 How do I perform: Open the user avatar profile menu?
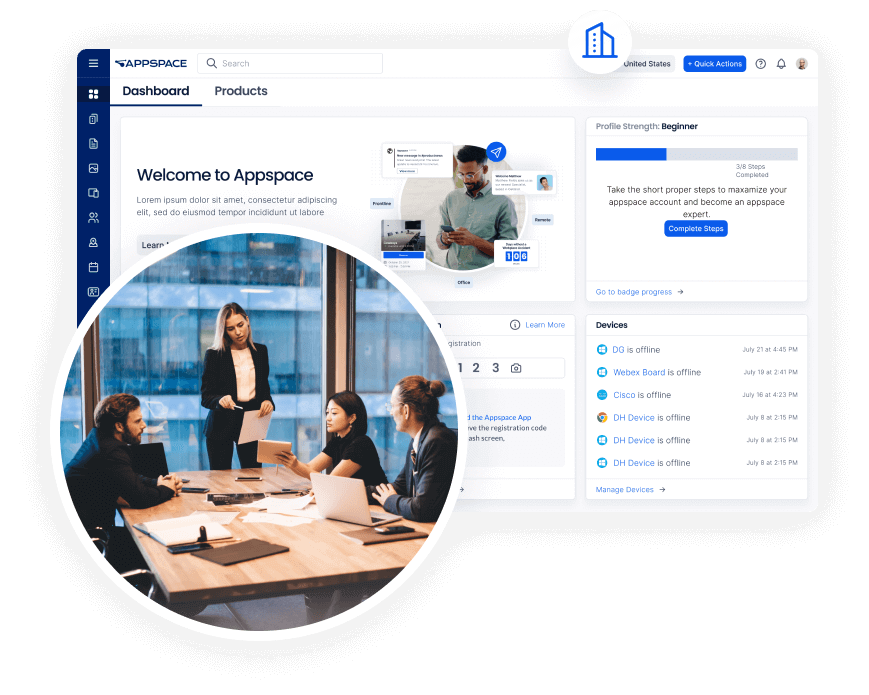[801, 64]
